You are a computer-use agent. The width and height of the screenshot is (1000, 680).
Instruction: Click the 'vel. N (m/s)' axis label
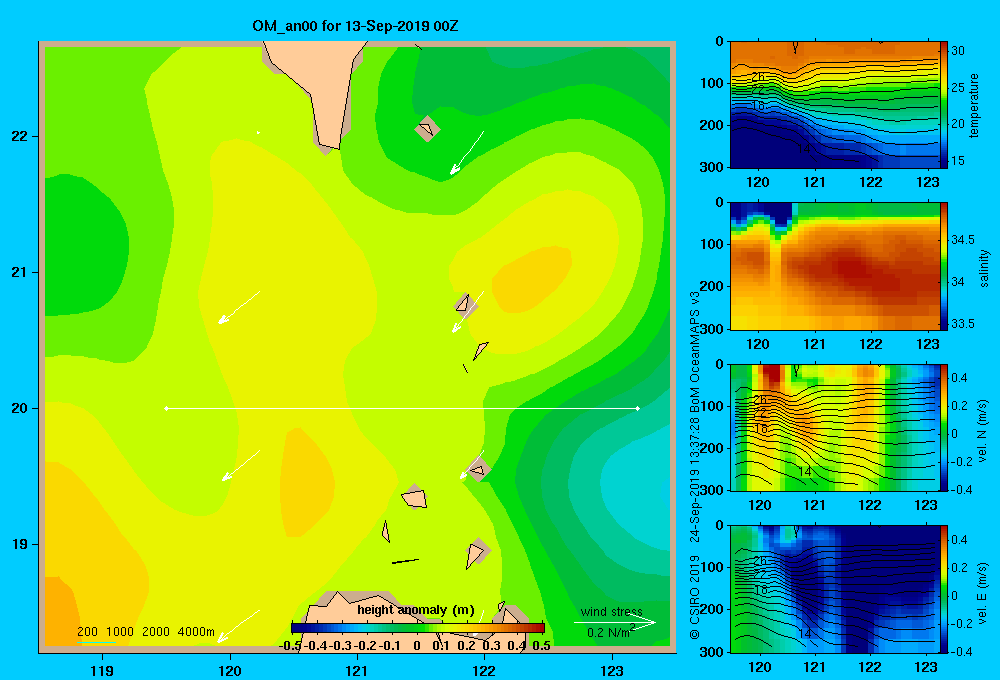coord(983,431)
